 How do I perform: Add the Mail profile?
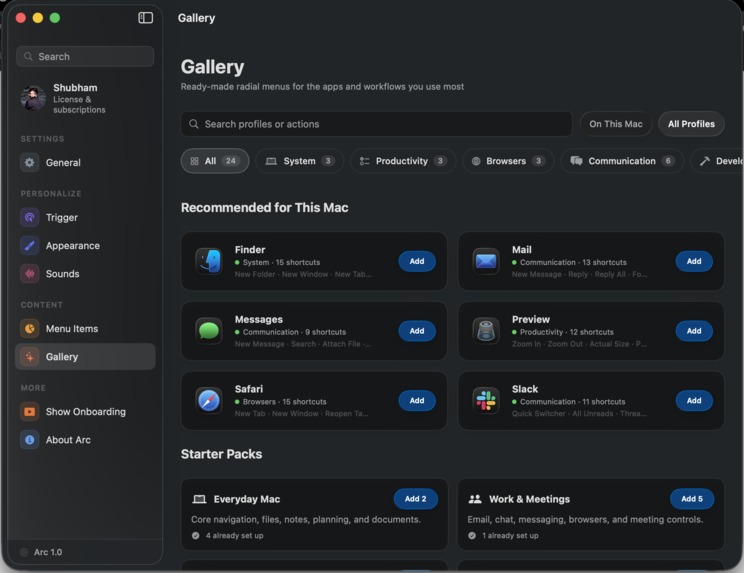694,261
